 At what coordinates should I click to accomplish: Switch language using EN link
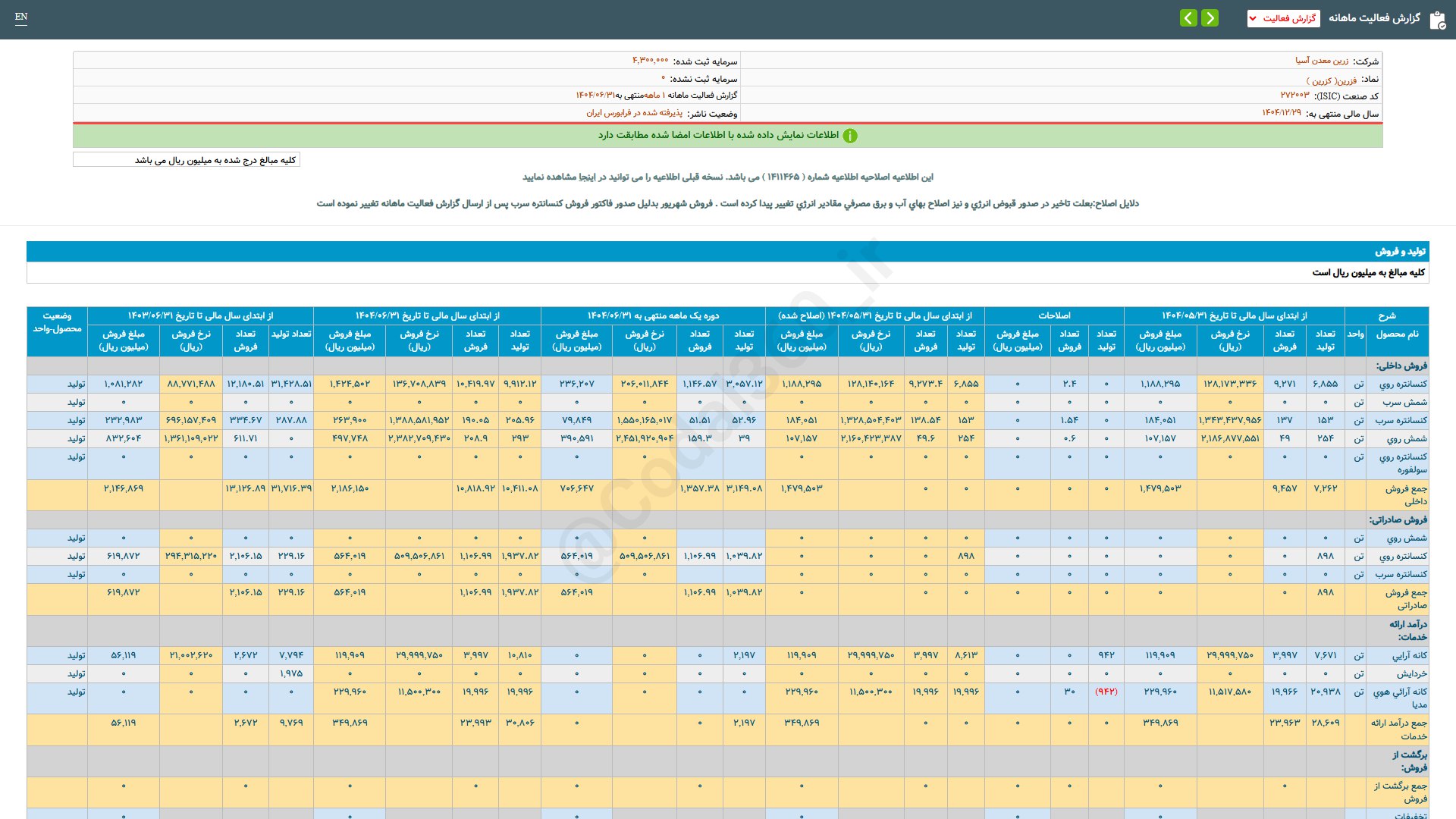click(21, 17)
